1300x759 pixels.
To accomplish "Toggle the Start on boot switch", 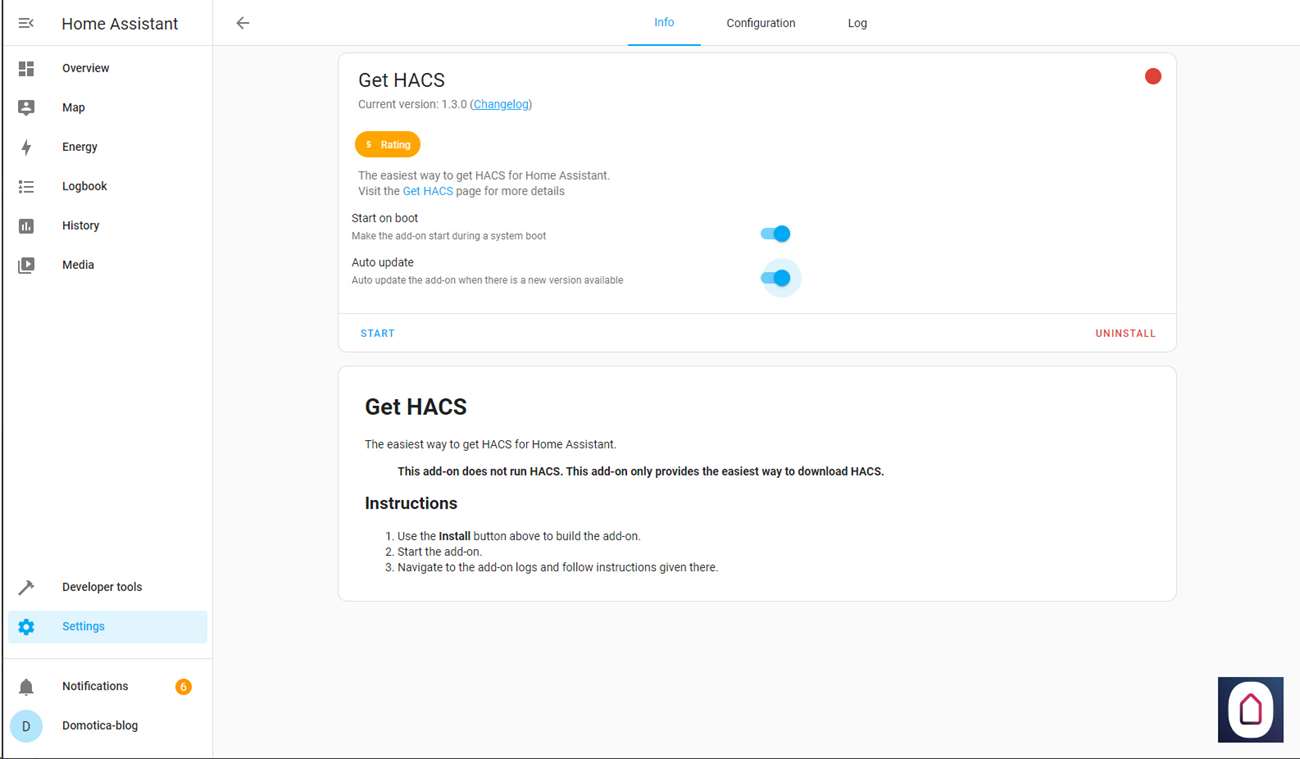I will click(x=775, y=234).
